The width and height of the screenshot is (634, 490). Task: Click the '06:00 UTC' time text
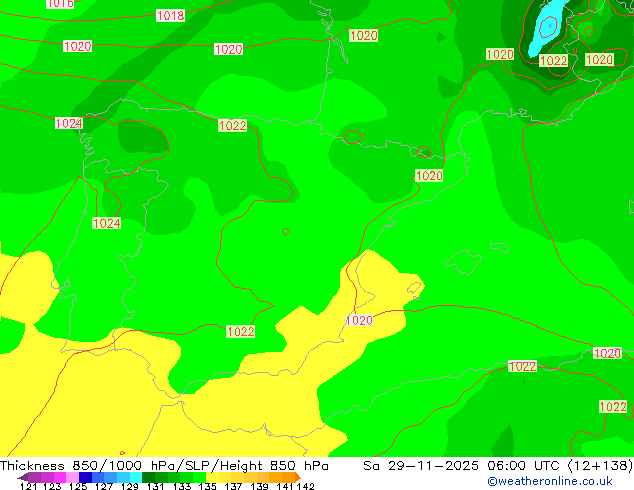tap(523, 466)
